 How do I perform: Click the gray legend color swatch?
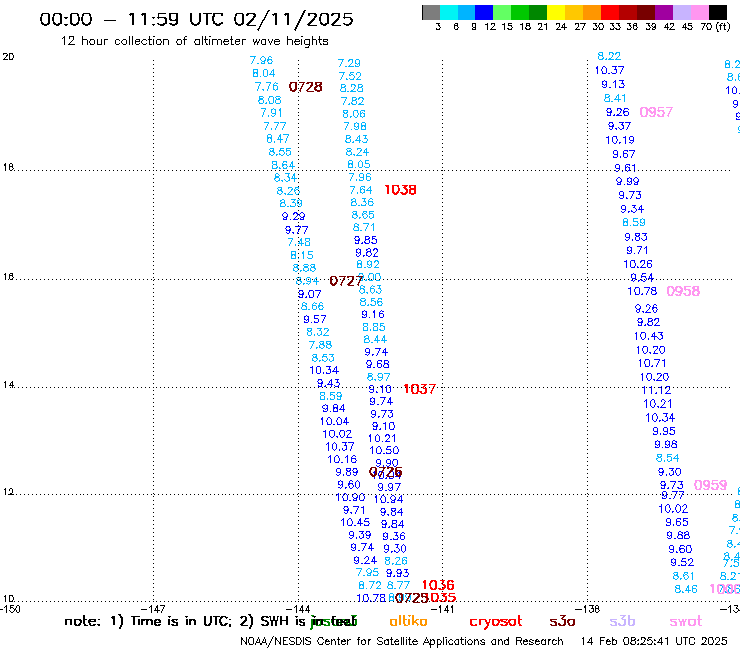click(x=431, y=12)
